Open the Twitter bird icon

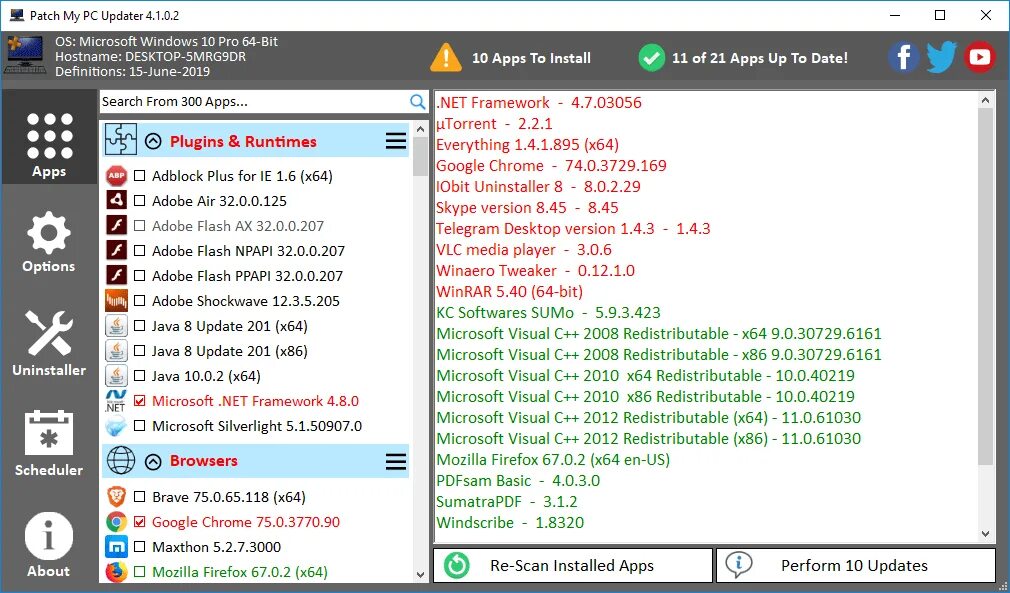[942, 57]
